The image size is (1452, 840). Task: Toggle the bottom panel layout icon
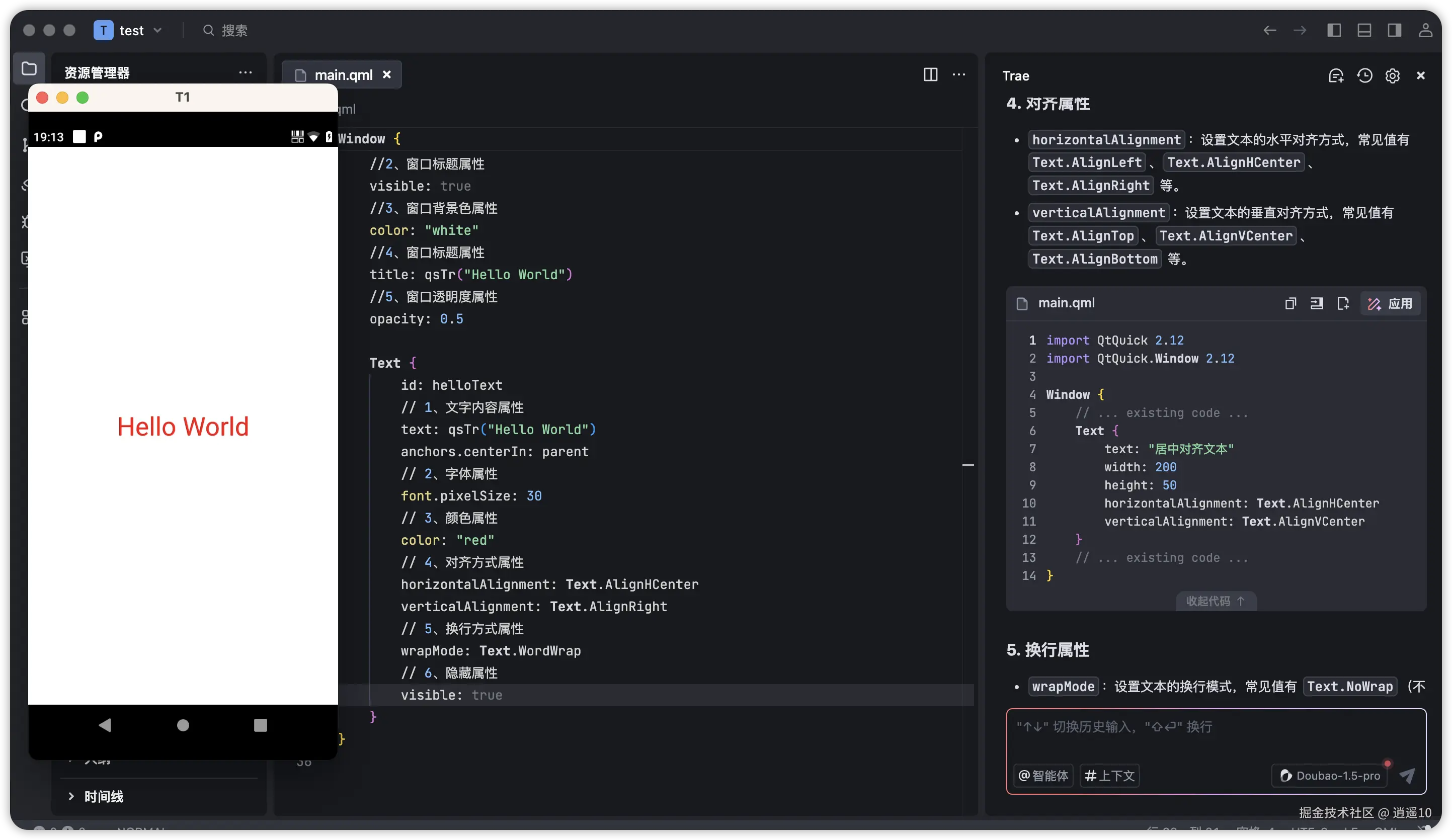click(1364, 31)
